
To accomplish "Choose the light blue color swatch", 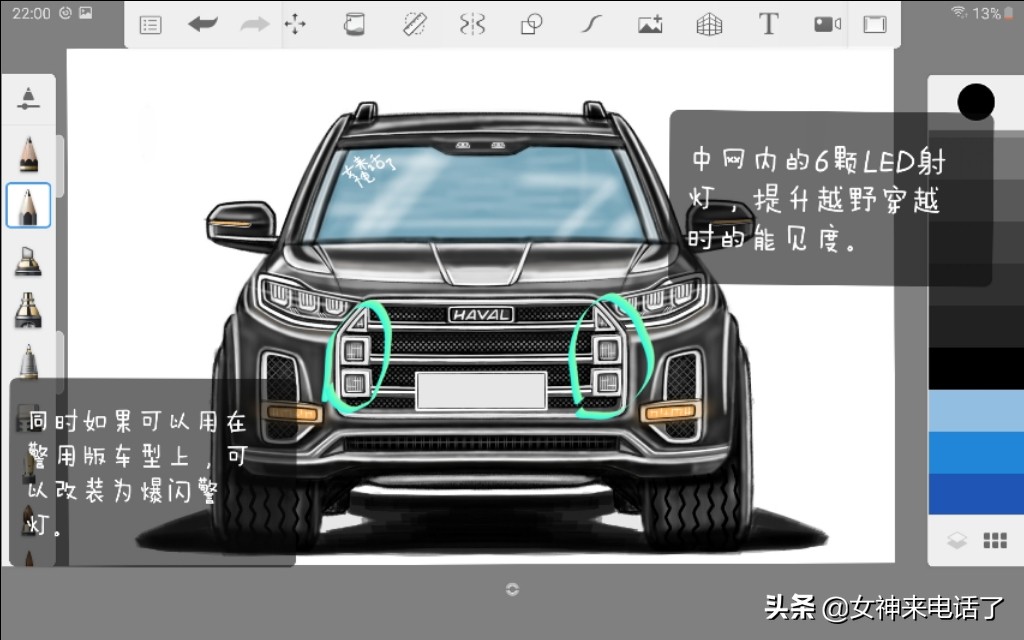I will pyautogui.click(x=975, y=411).
